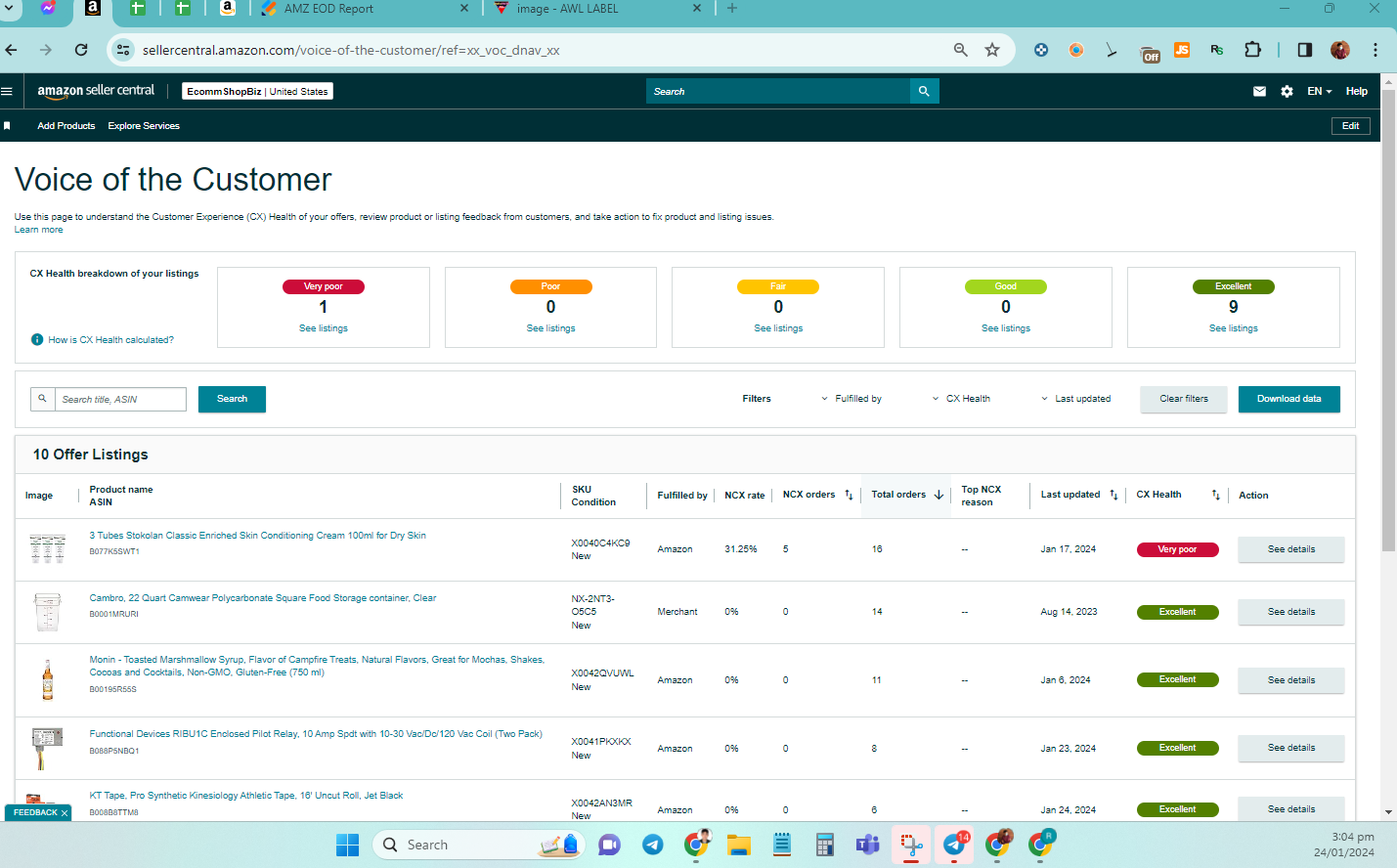
Task: Open the Chrome profile avatar
Action: 1340,50
